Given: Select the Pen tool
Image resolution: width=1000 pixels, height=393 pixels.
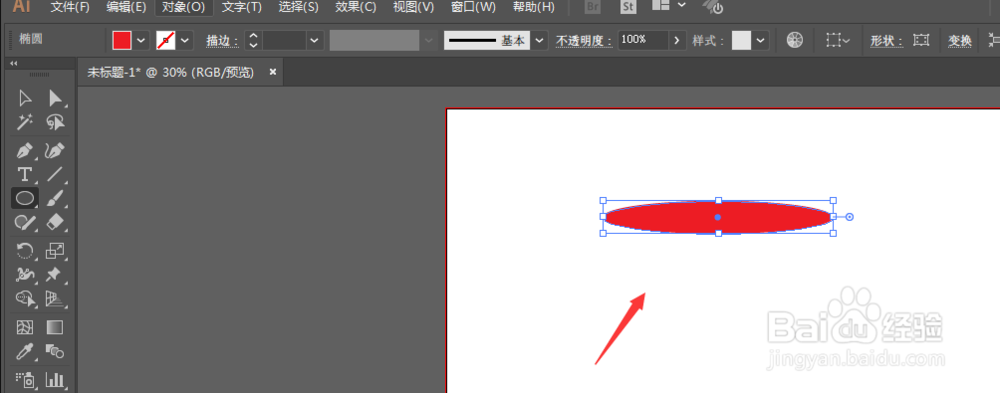Looking at the screenshot, I should (x=25, y=152).
